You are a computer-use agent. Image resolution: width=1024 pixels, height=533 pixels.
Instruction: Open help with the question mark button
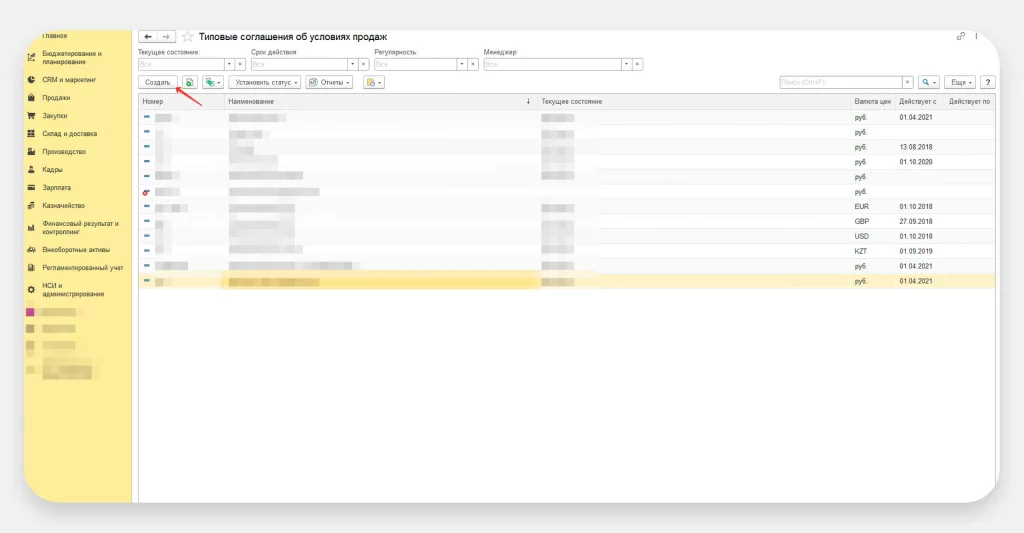[987, 82]
